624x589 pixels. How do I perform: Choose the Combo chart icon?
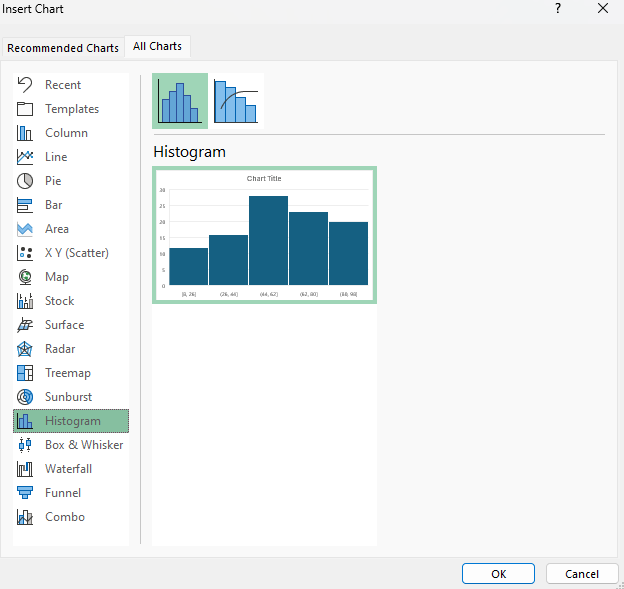(x=25, y=517)
